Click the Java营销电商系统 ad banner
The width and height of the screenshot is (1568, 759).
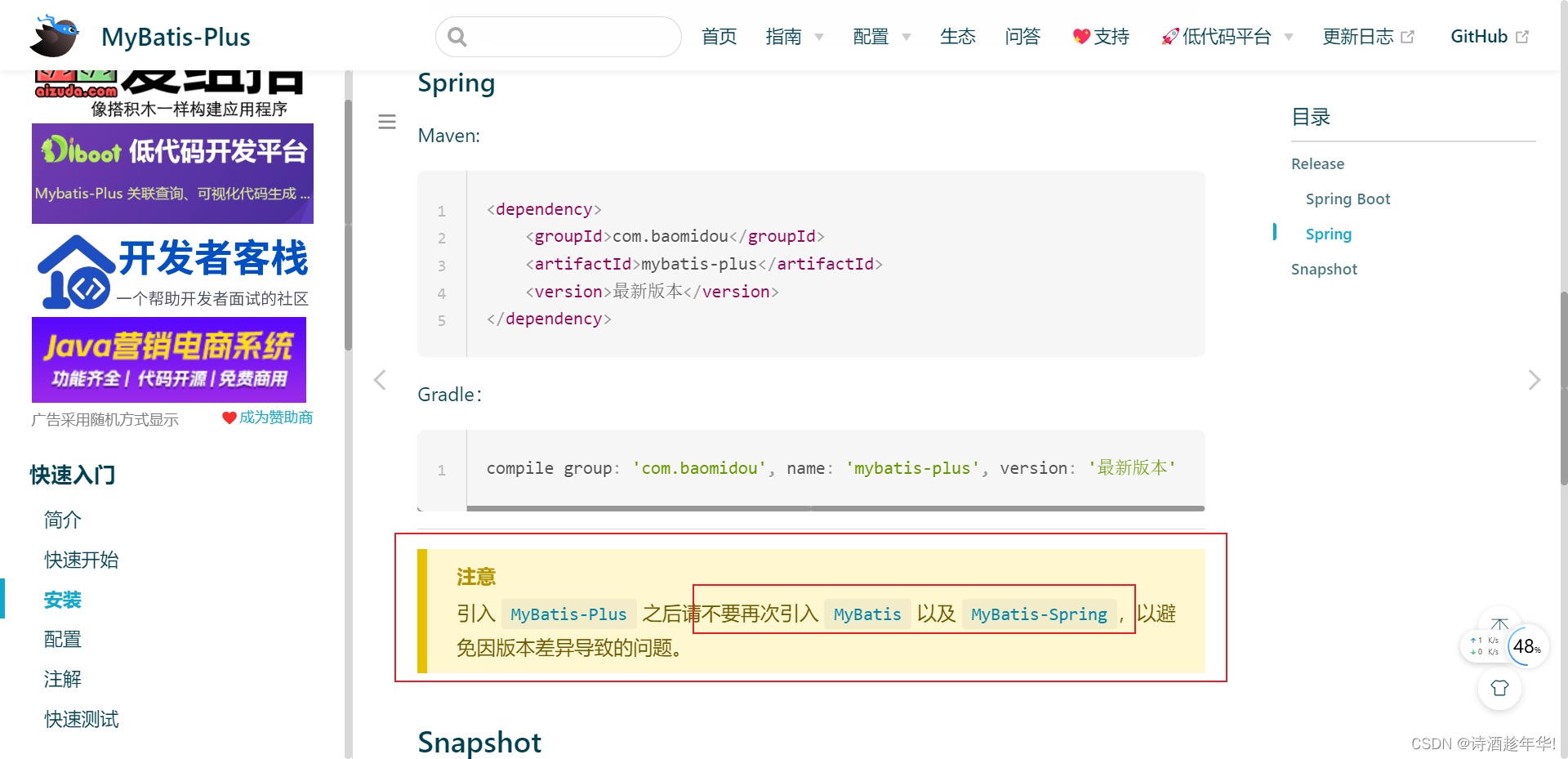click(x=169, y=359)
